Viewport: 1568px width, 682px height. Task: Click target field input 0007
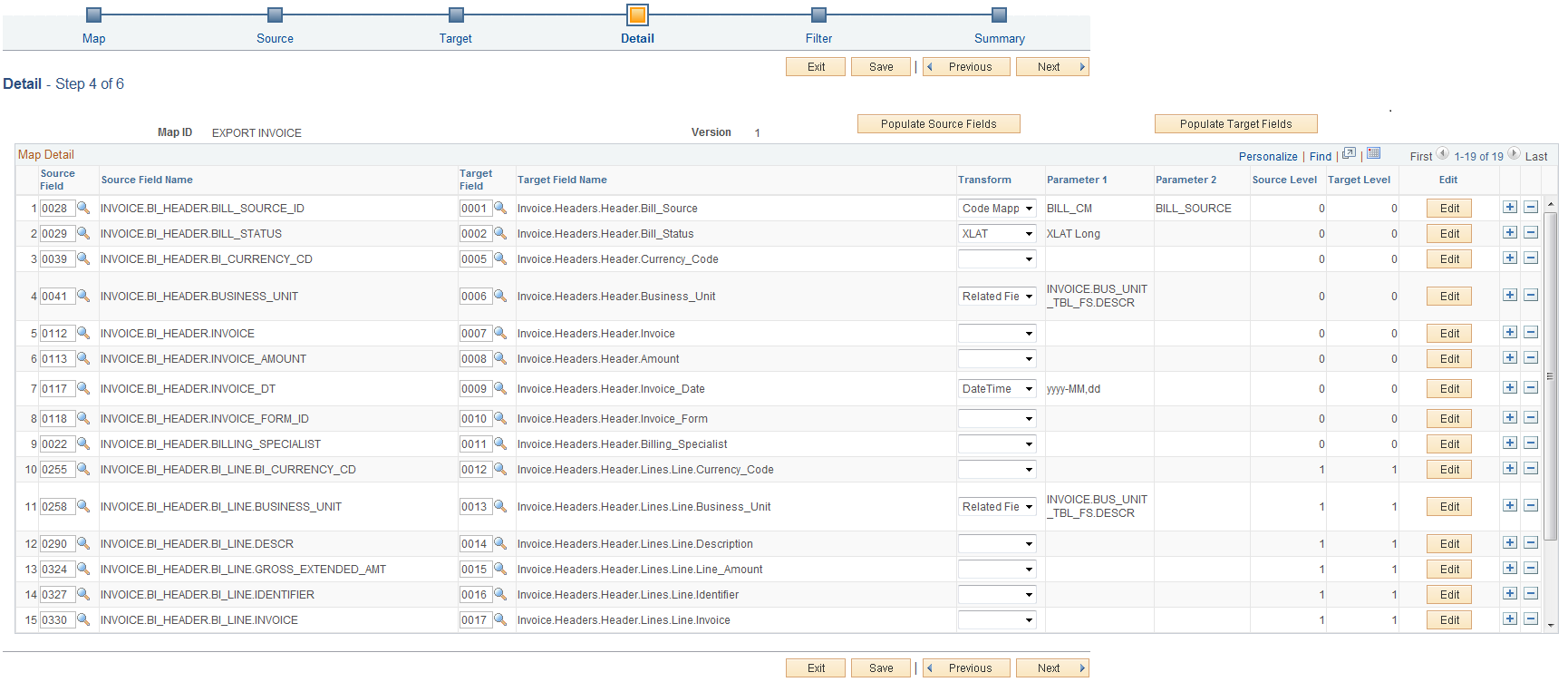(x=475, y=334)
